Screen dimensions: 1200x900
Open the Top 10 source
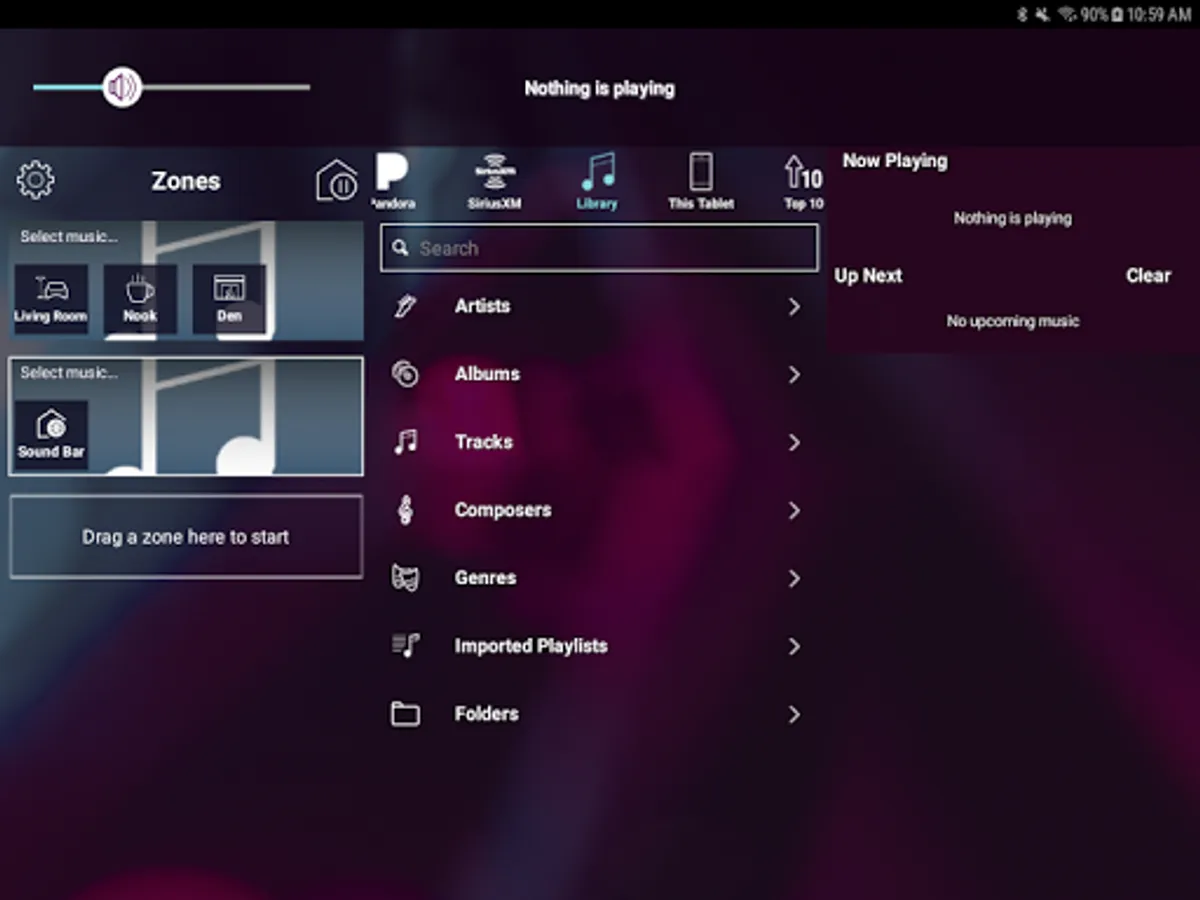click(803, 181)
